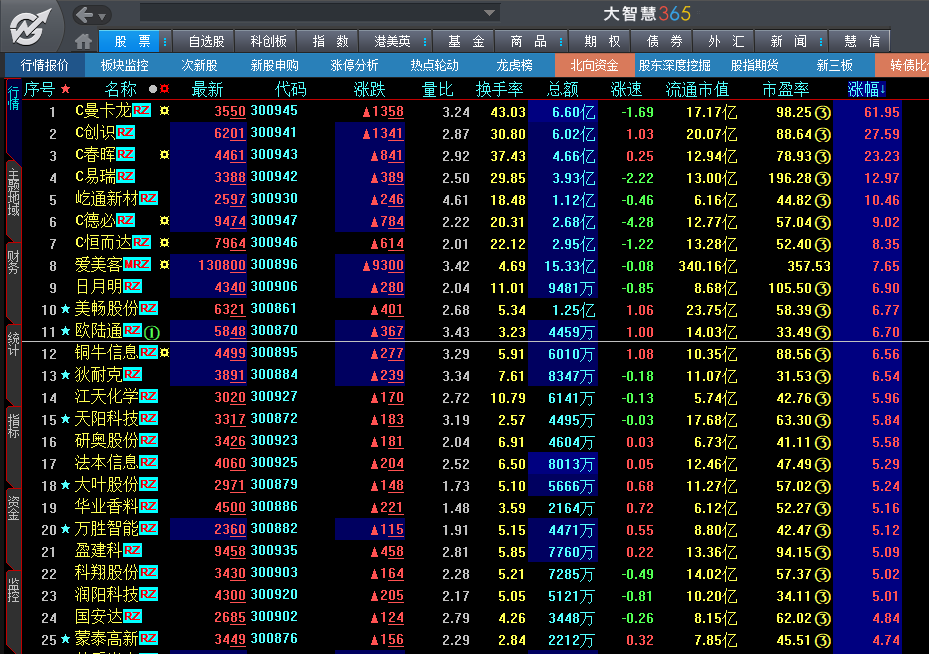This screenshot has height=654, width=929.
Task: Sort by the 换手率 column header
Action: coord(499,89)
